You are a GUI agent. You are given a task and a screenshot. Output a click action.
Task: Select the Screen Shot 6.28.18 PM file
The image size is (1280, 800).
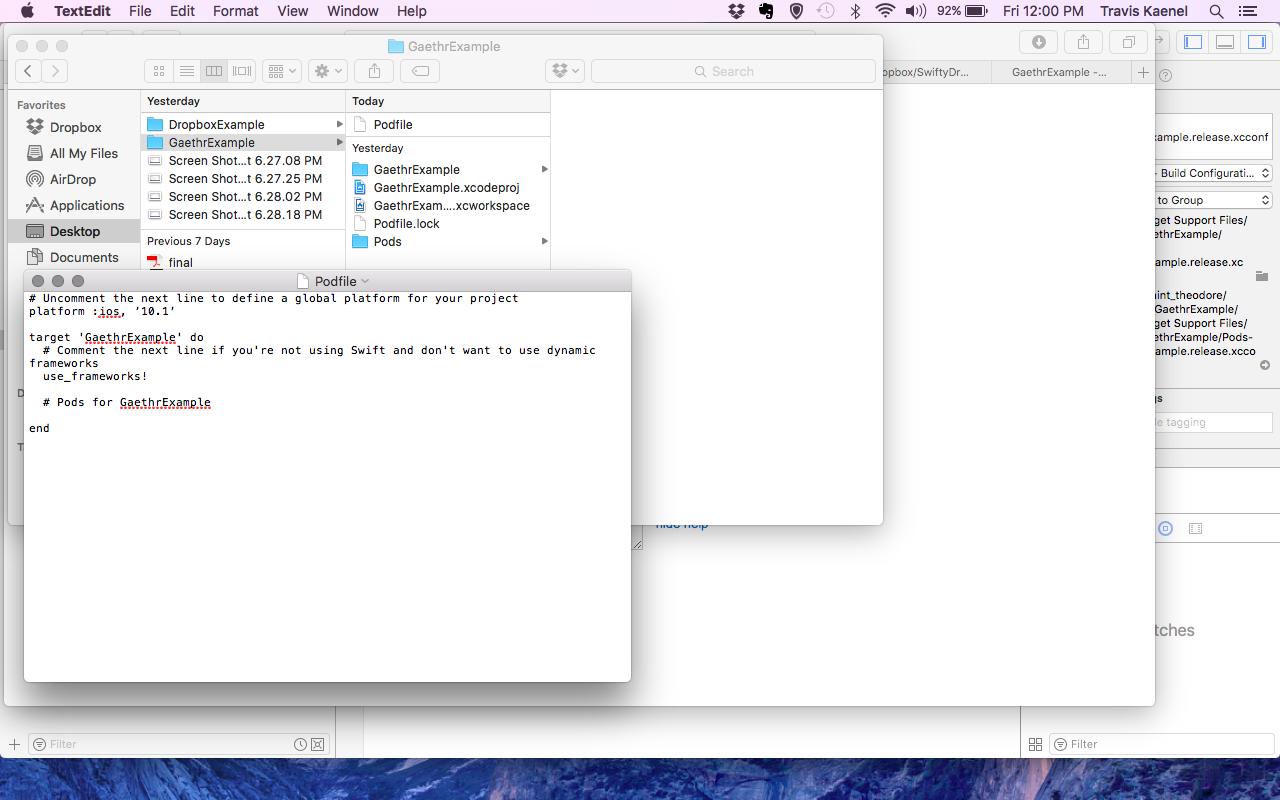click(245, 214)
